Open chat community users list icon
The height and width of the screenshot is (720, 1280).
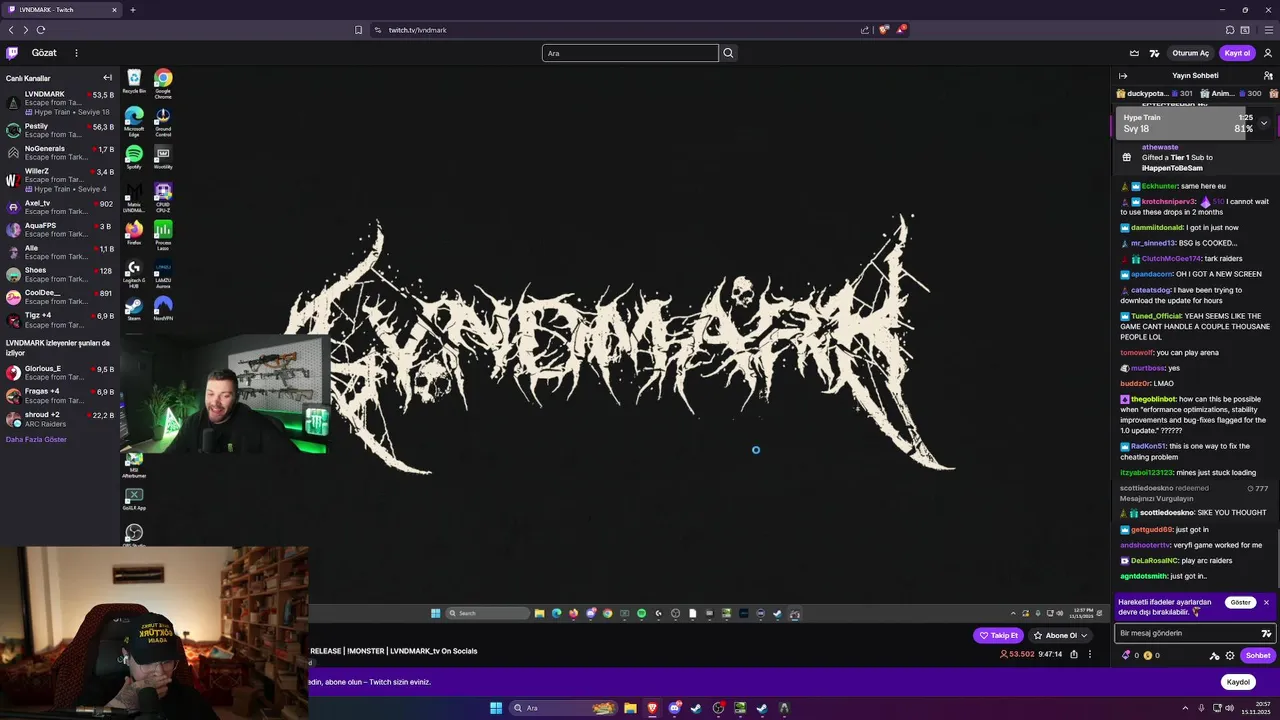pos(1268,76)
